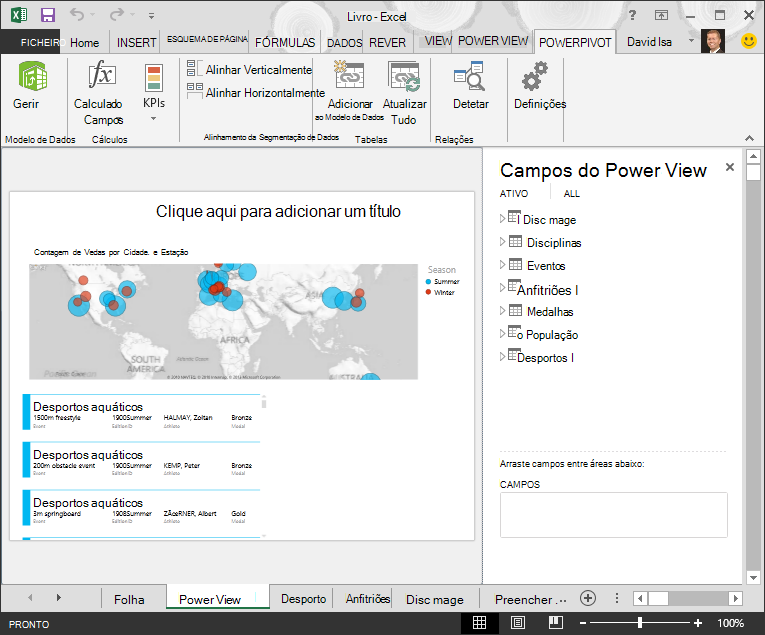This screenshot has width=765, height=635.
Task: Expand the Disciplinas table
Action: pyautogui.click(x=503, y=241)
